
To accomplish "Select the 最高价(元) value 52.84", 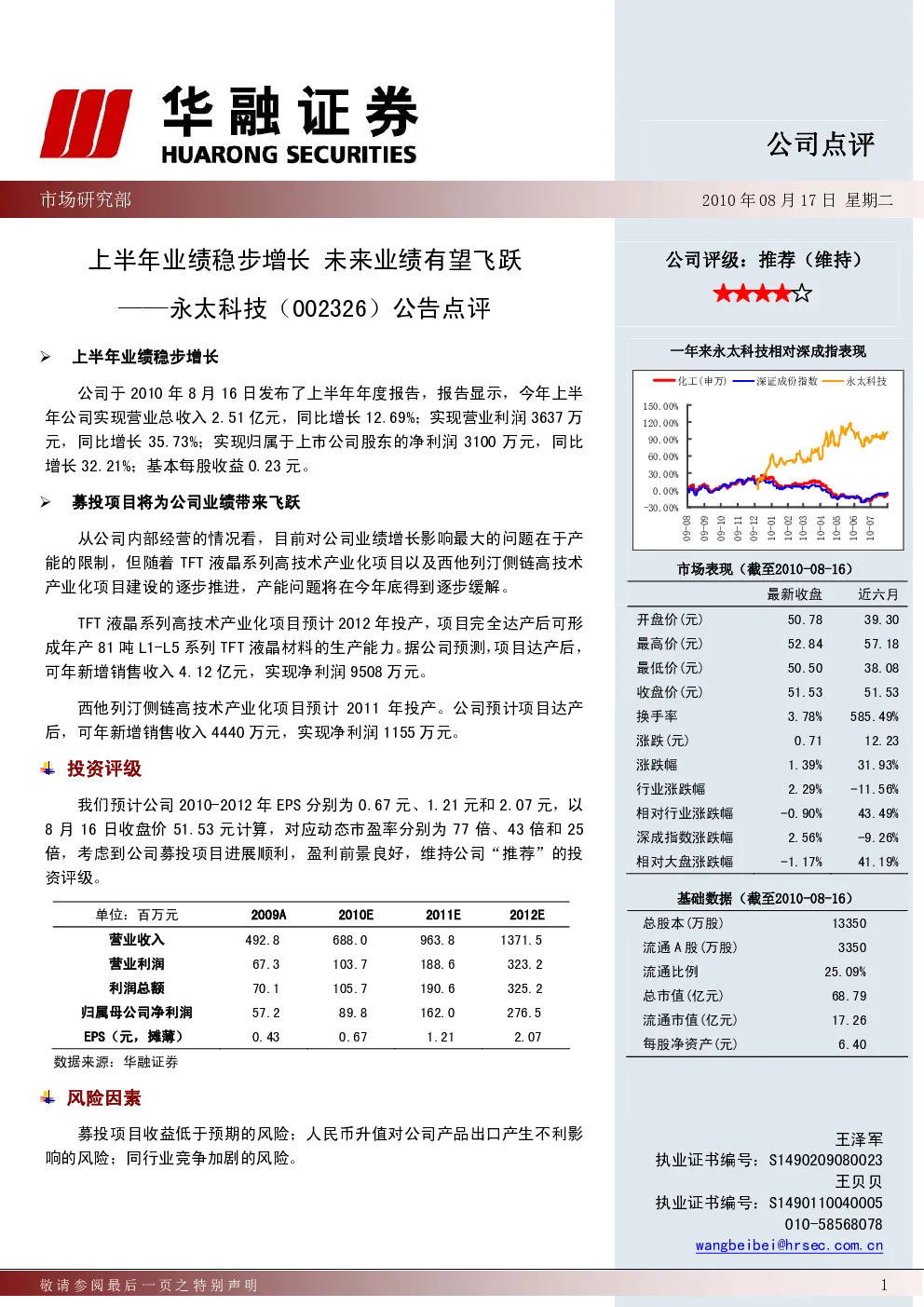I will pos(805,644).
